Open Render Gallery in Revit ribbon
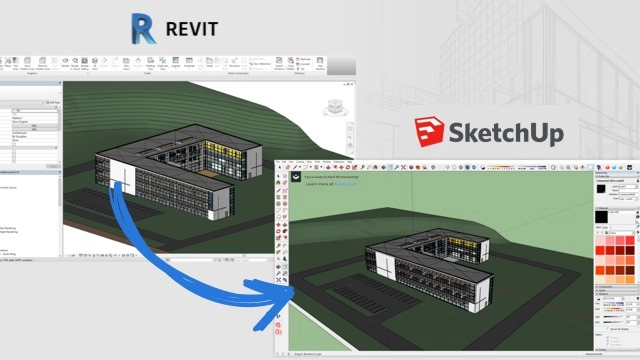The width and height of the screenshot is (640, 360). pos(84,62)
